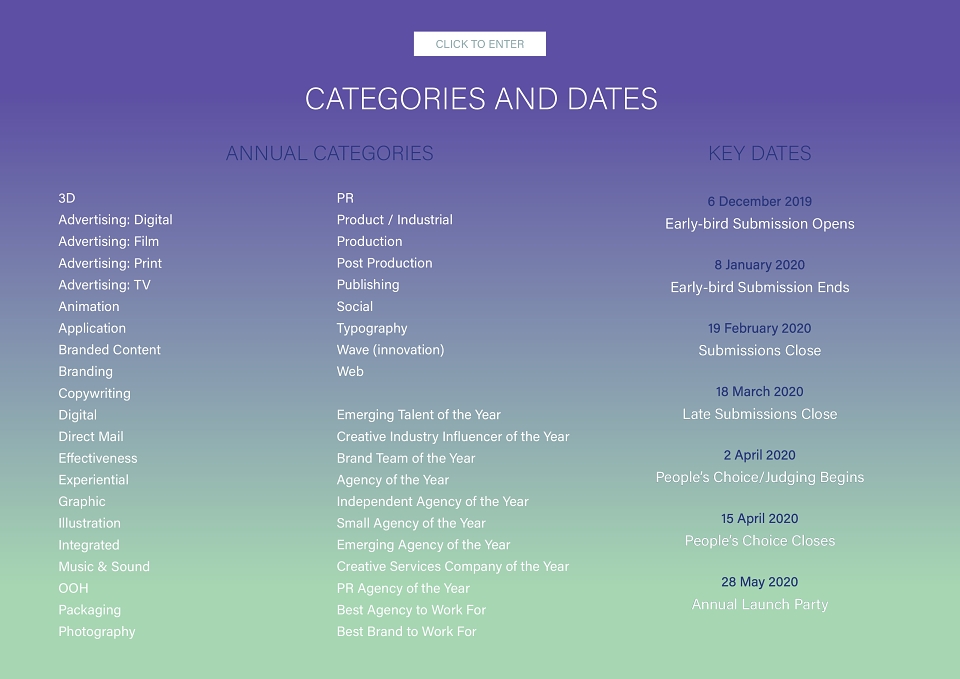Click Emerging Talent of the Year
The height and width of the screenshot is (679, 960).
click(x=419, y=415)
